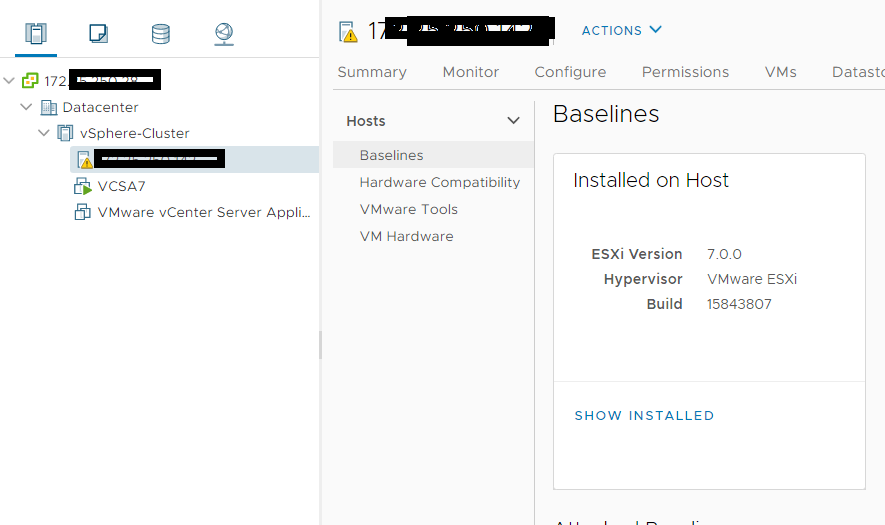Select VM Hardware in Hosts menu
Screen dimensions: 885x525
tap(406, 237)
